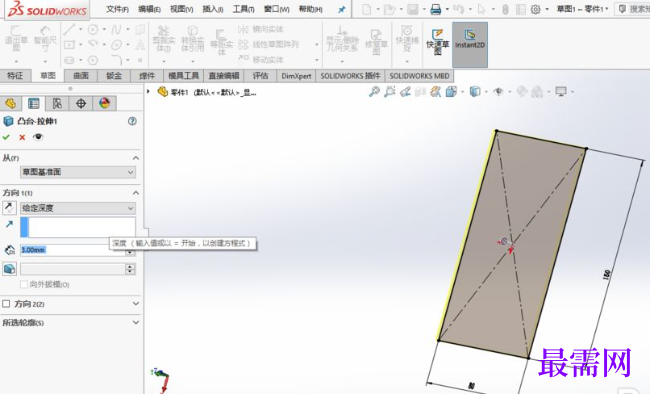Switch to the 曲面 tab
This screenshot has width=650, height=394.
click(x=81, y=76)
